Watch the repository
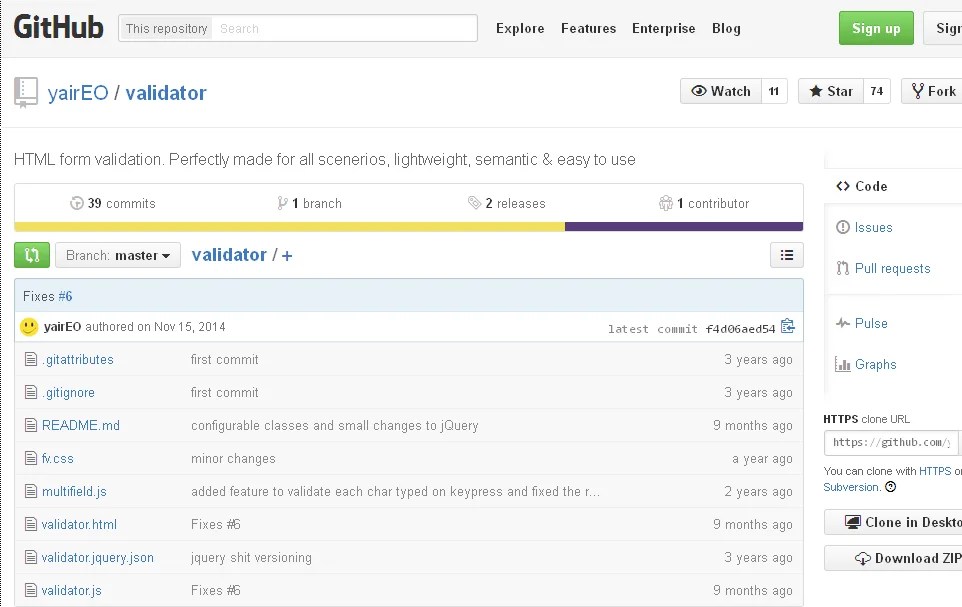 tap(721, 91)
